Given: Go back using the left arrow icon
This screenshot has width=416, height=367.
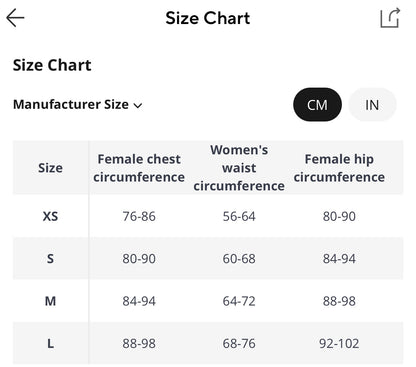Looking at the screenshot, I should point(15,18).
